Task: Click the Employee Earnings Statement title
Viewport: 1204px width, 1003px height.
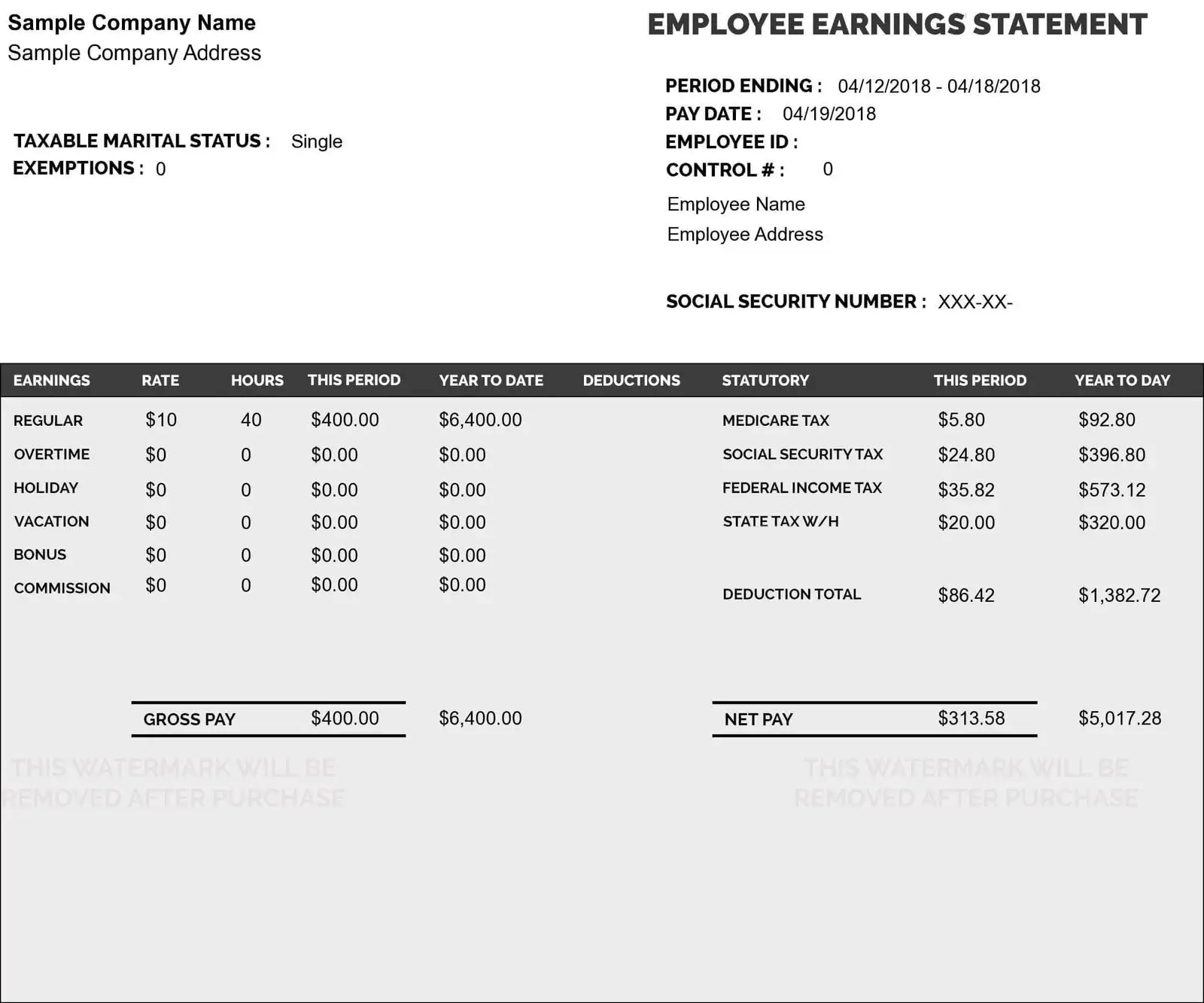Action: pos(897,25)
